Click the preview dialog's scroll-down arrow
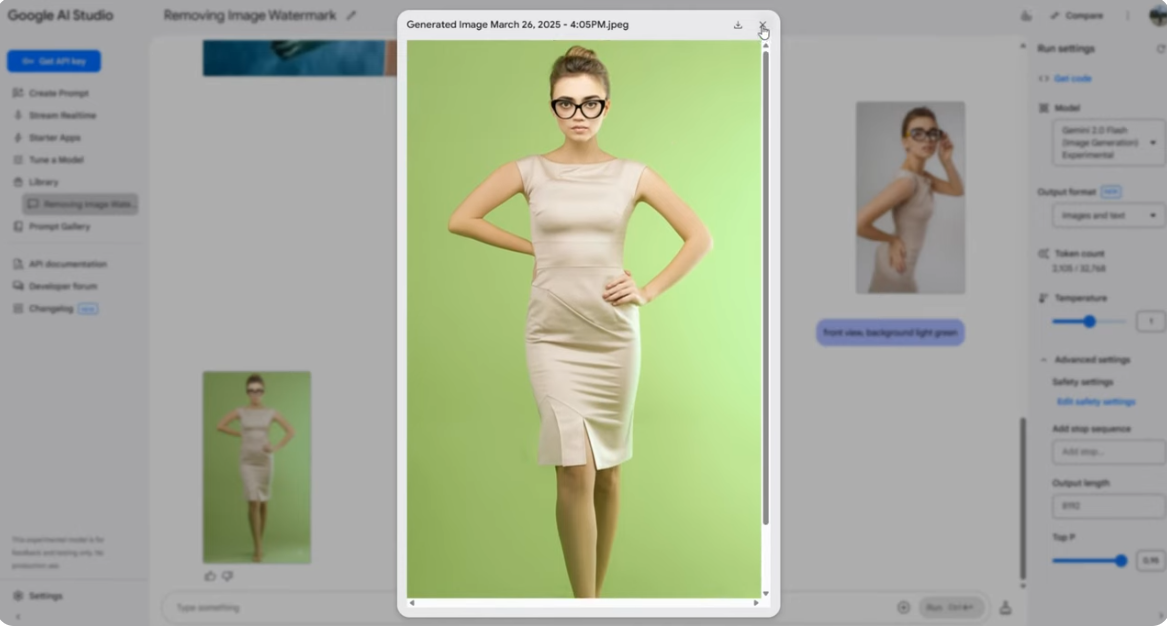This screenshot has width=1167, height=626. point(765,593)
